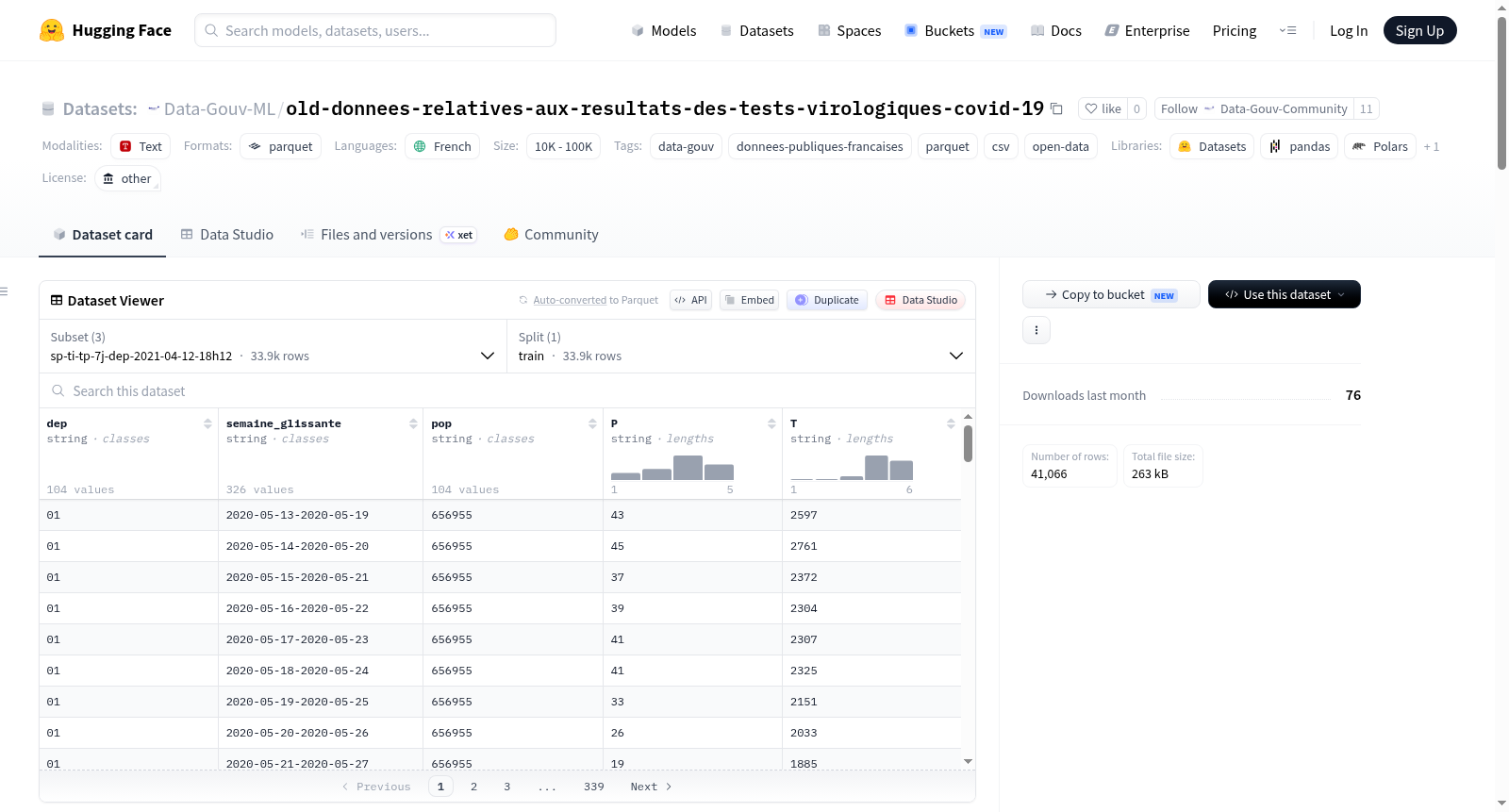Jump to page 339 of rows
Screen dimensions: 1509x812
(593, 787)
